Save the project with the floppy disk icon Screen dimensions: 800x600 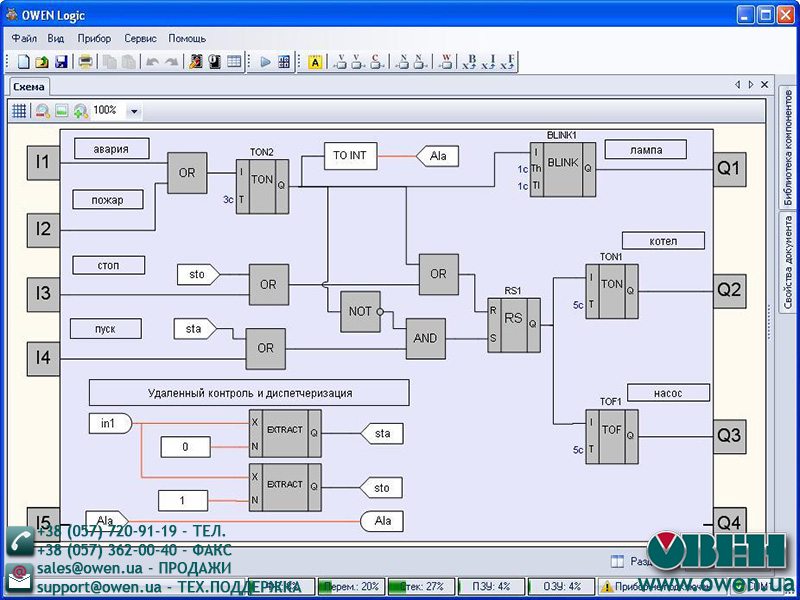tap(61, 62)
